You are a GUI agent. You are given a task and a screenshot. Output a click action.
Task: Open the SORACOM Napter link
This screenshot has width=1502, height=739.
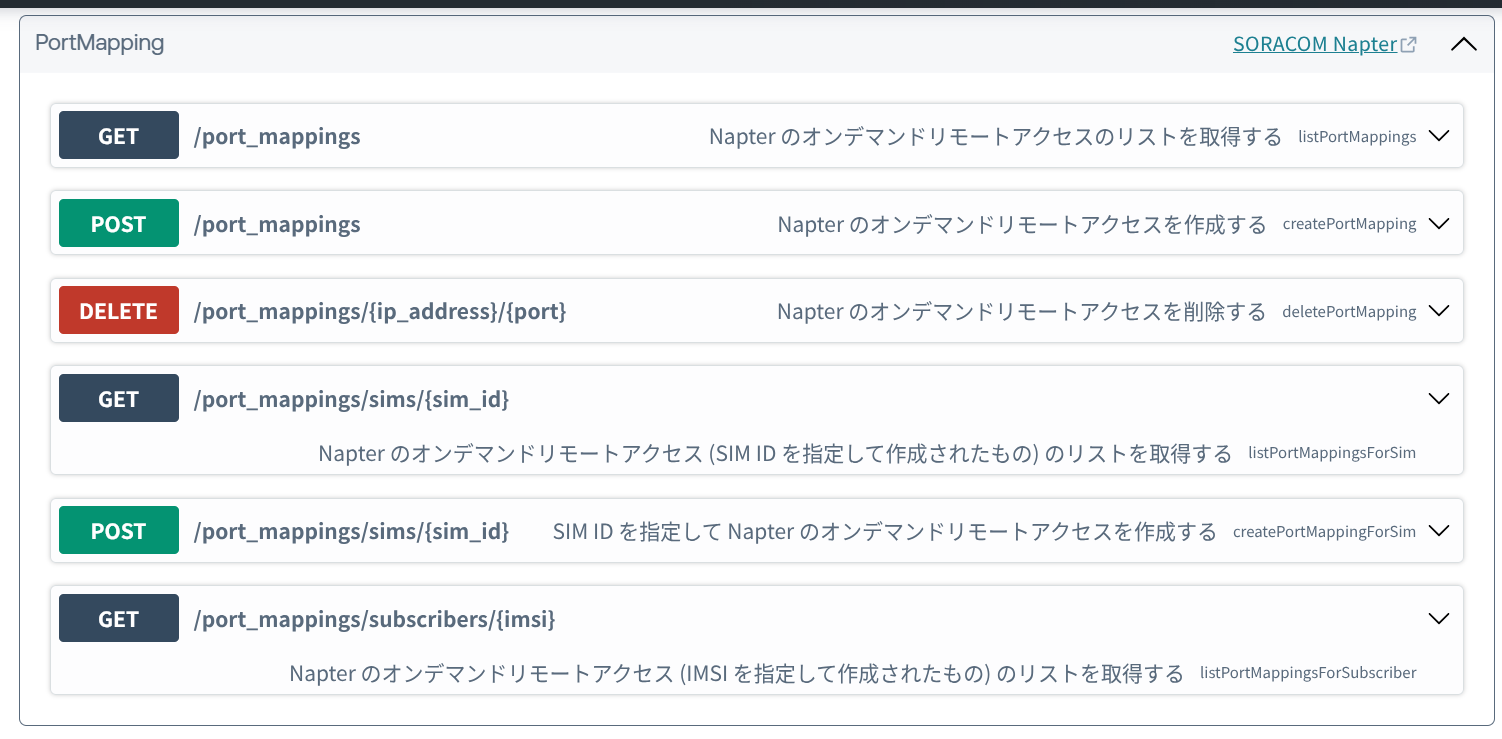1314,44
